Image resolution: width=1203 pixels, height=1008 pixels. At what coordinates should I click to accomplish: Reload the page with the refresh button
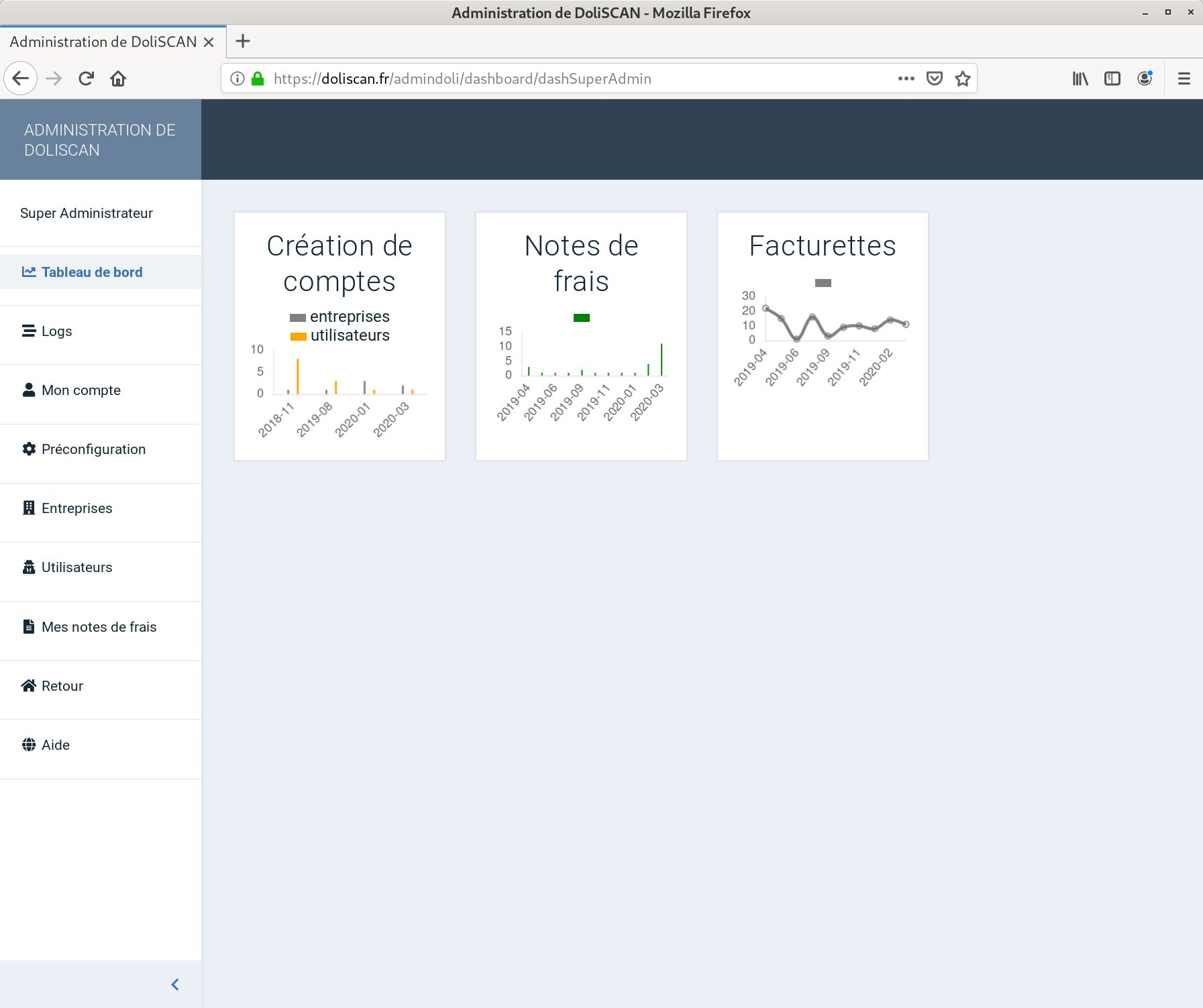coord(86,79)
